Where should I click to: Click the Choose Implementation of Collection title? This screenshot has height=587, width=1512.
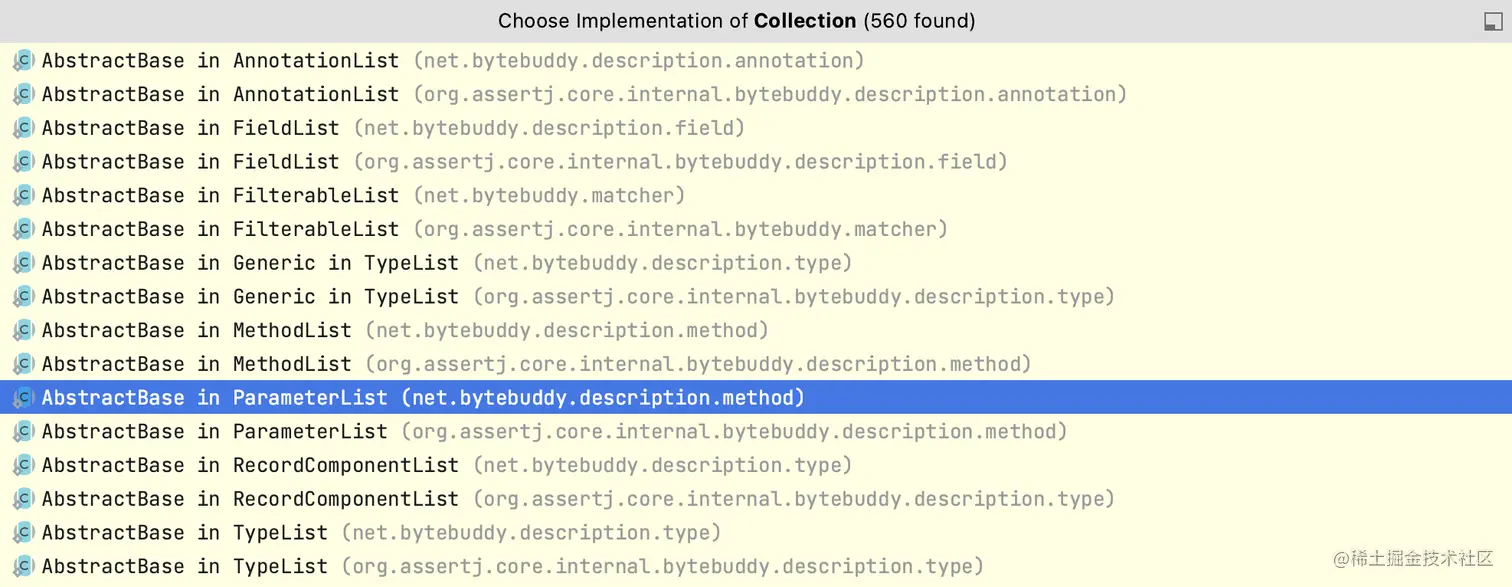point(736,21)
